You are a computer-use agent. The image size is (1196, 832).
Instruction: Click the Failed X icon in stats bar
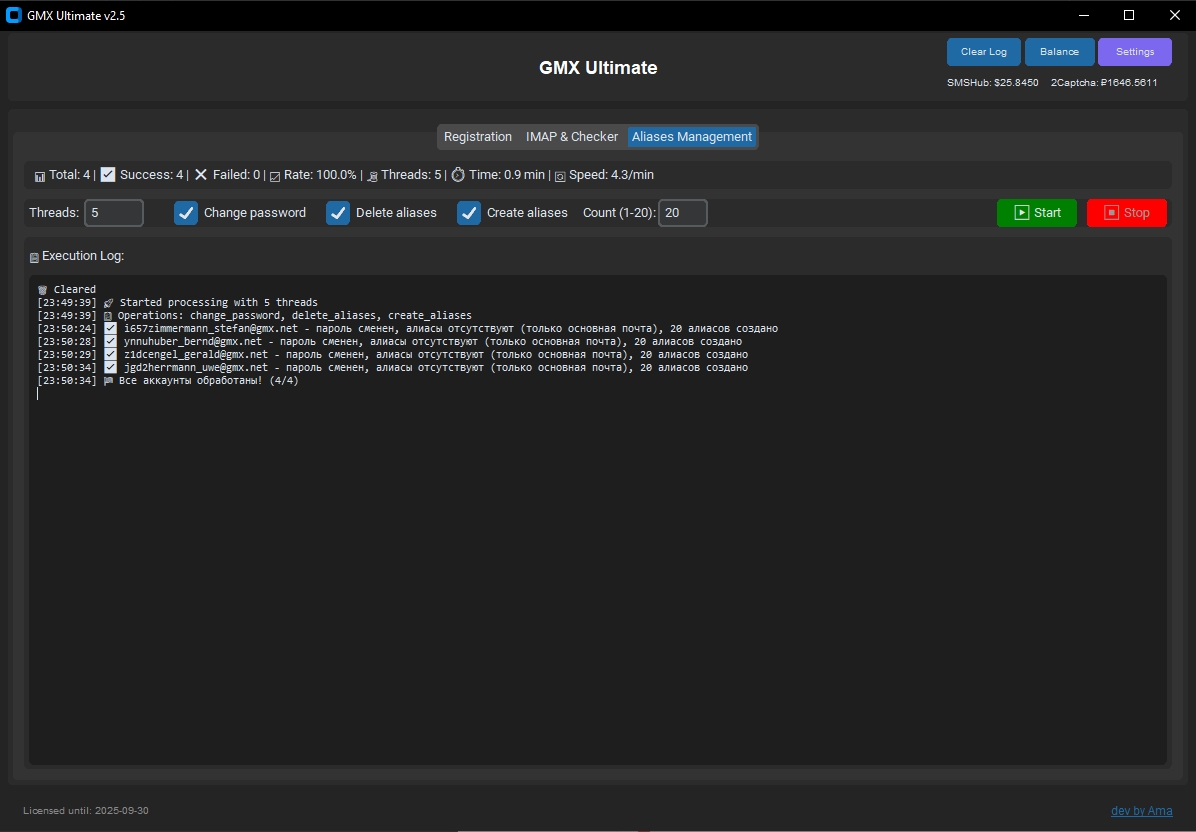(201, 175)
